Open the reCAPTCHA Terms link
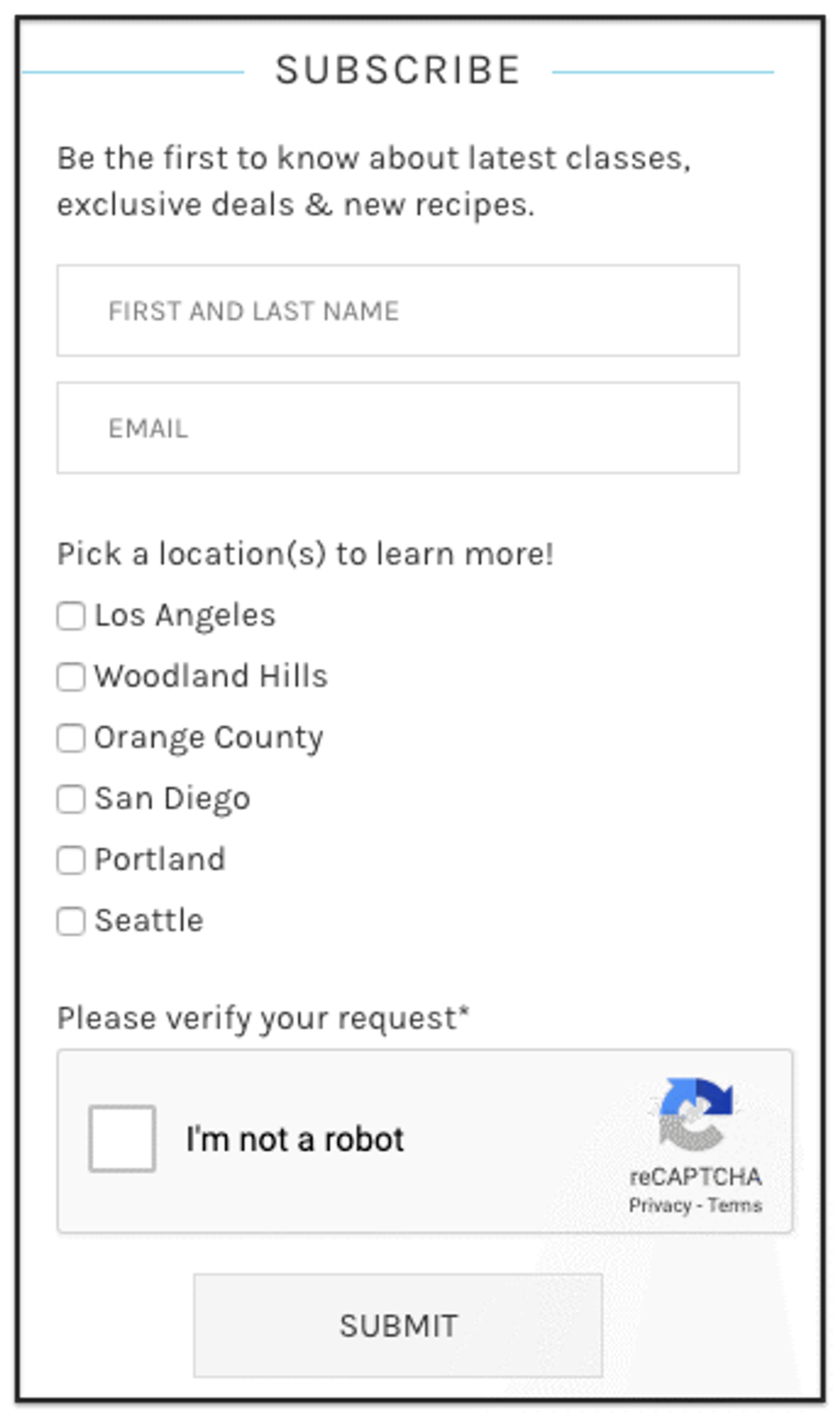The width and height of the screenshot is (840, 1417). pos(735,1205)
